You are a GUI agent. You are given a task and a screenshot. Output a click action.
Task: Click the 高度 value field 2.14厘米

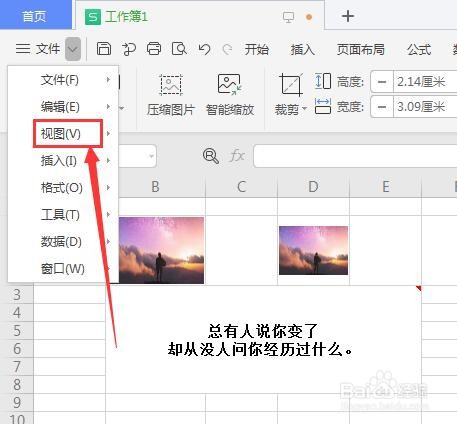[425, 81]
